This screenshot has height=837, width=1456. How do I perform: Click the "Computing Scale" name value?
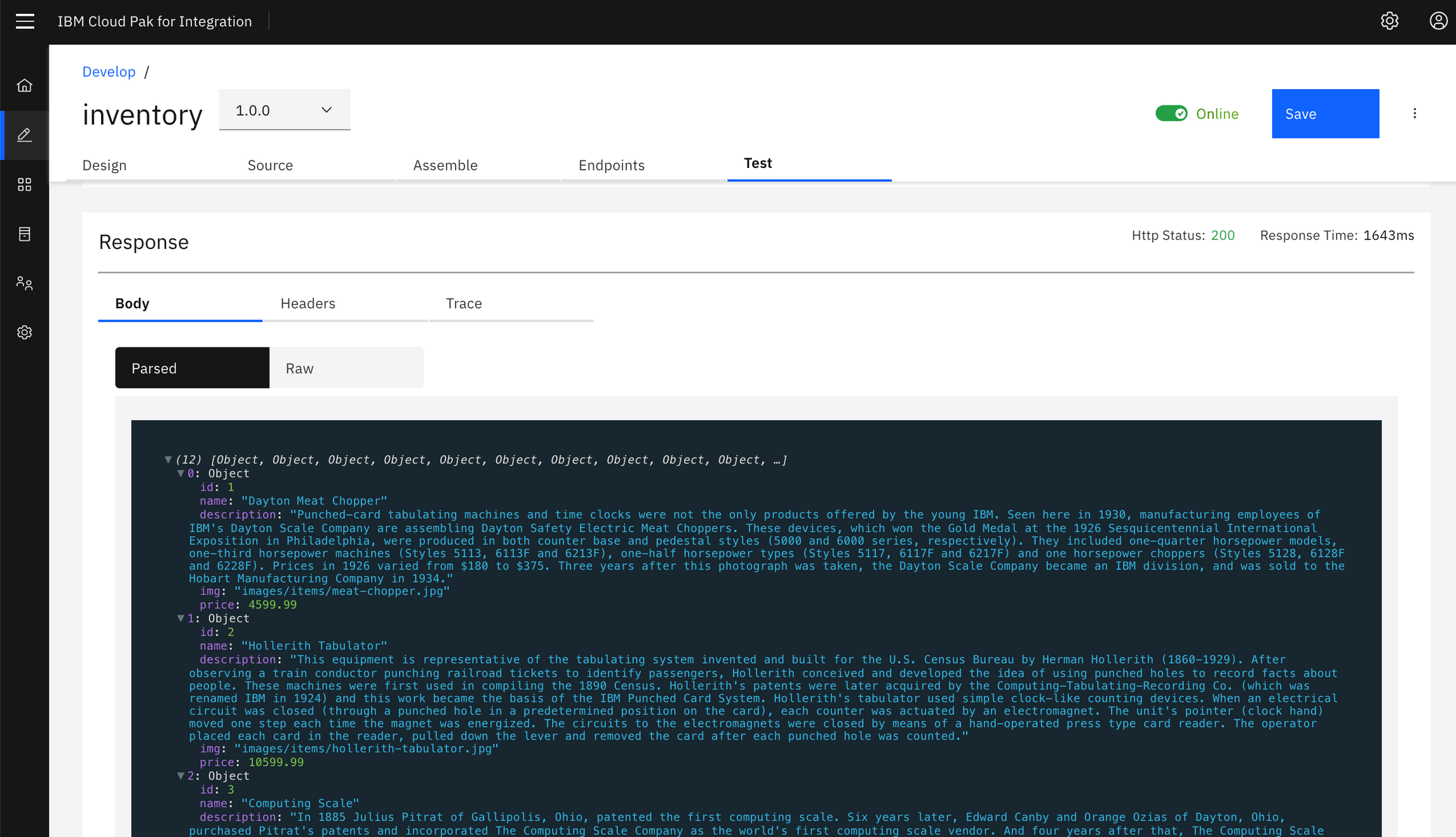click(300, 803)
